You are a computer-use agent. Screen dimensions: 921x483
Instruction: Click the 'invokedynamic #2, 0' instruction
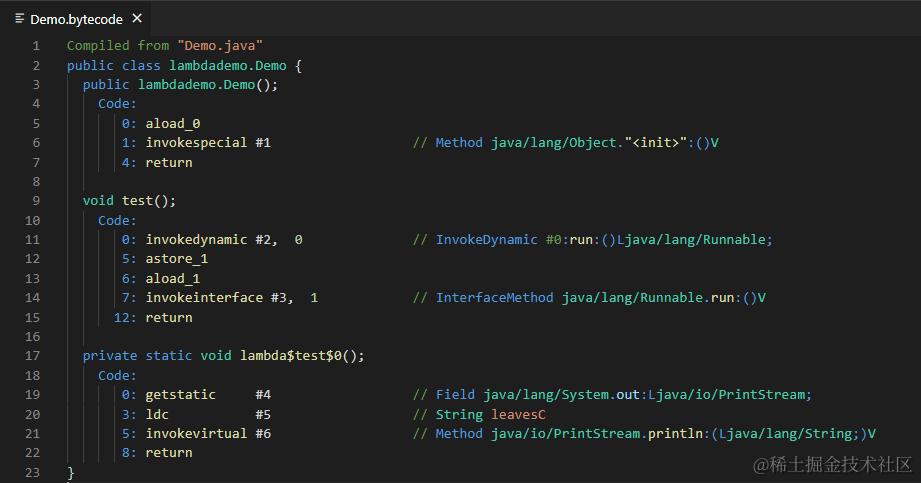(224, 240)
